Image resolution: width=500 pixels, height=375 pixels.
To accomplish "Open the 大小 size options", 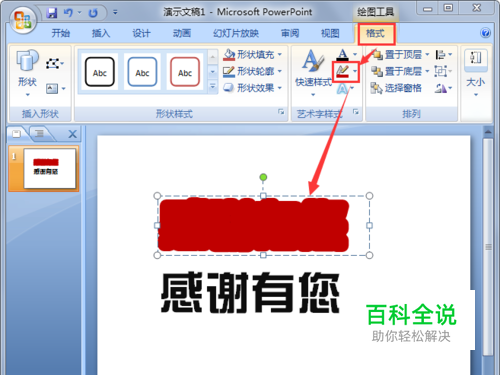I will pos(476,73).
